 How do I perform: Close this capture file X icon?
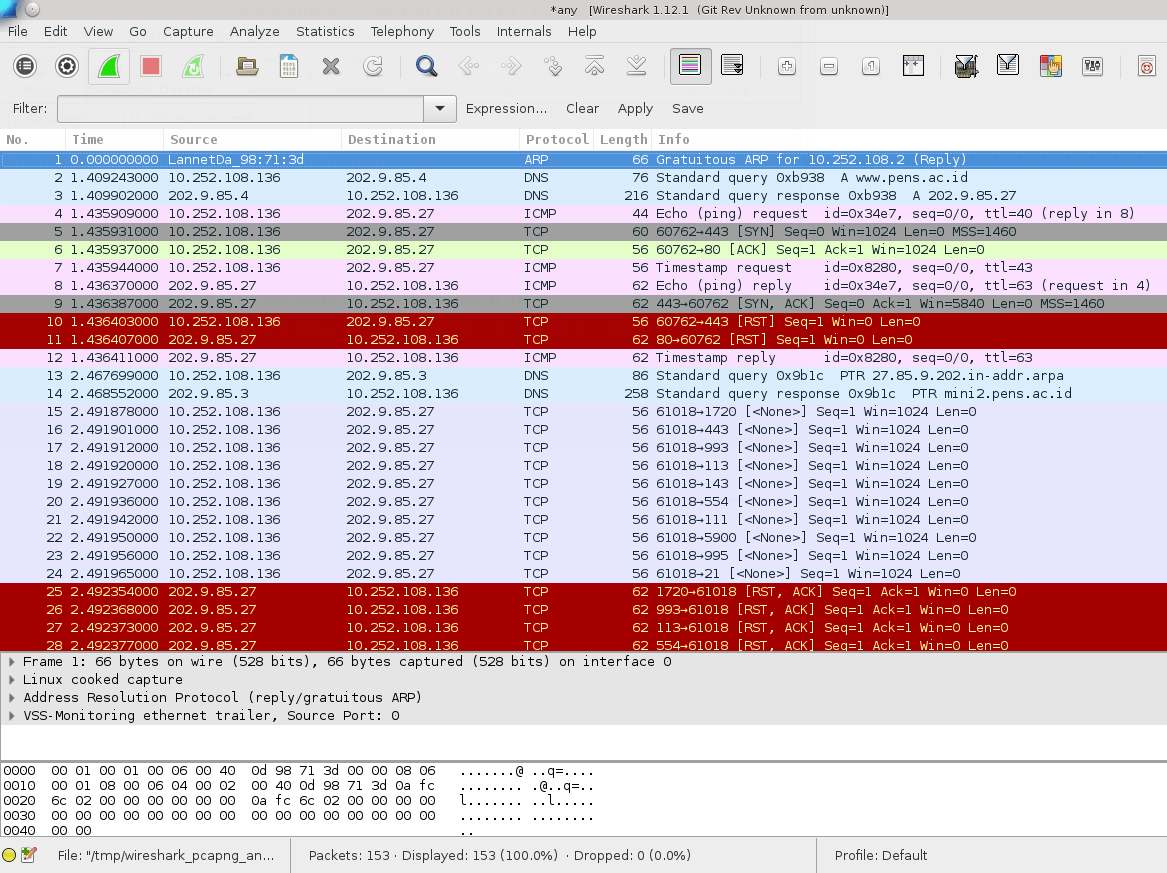point(331,66)
